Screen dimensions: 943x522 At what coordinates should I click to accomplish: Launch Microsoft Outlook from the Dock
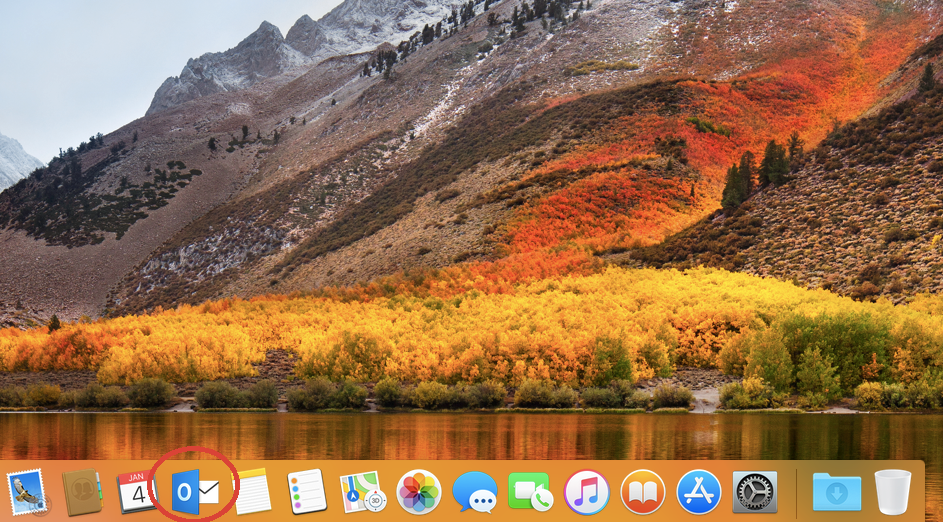click(194, 492)
